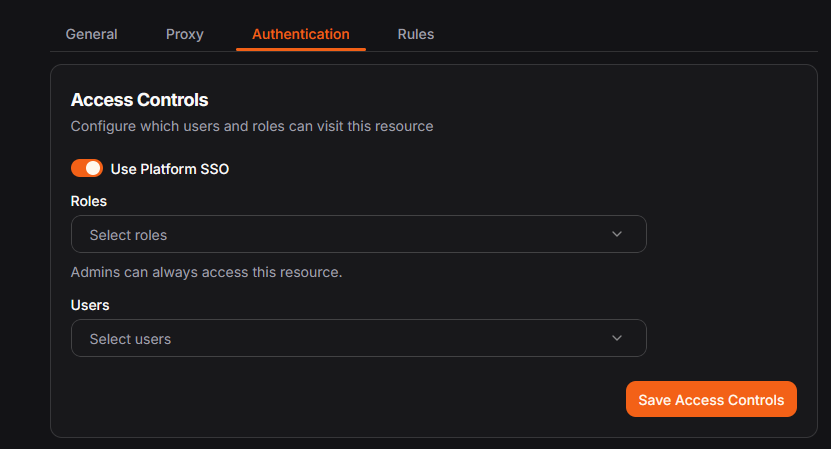This screenshot has width=831, height=449.
Task: Click the 'Select users' placeholder text
Action: click(130, 339)
